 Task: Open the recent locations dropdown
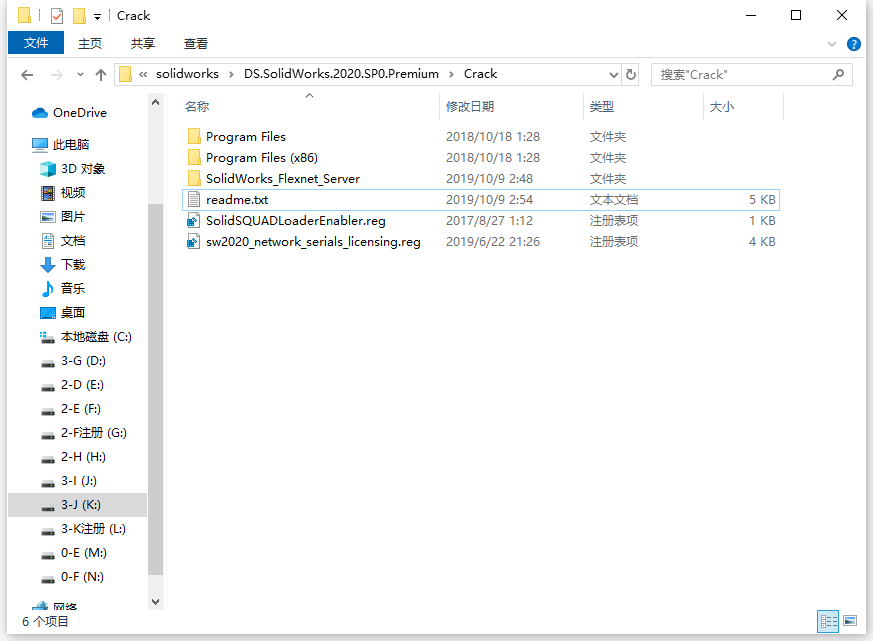click(80, 75)
